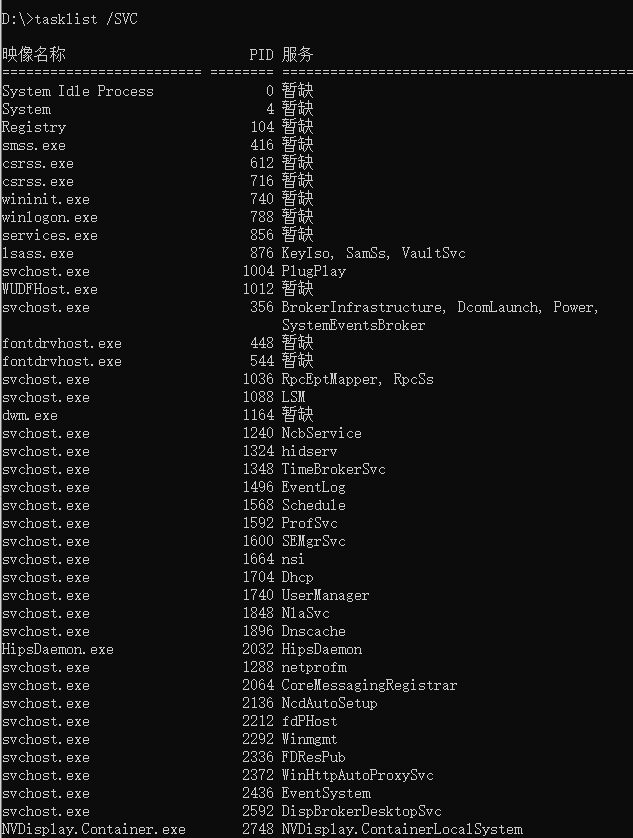Click the services.exe process name
This screenshot has width=633, height=838.
[x=50, y=235]
